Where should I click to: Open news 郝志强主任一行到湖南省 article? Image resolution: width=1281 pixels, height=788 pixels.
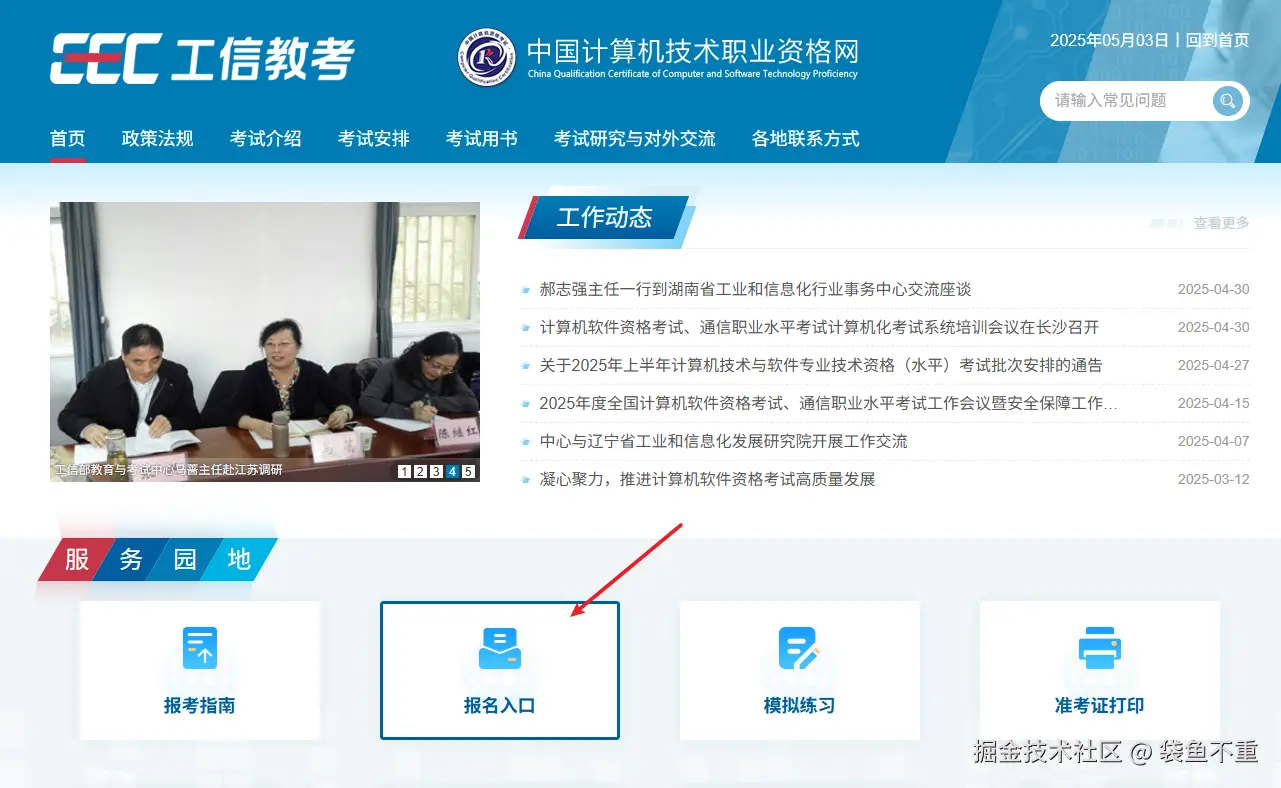coord(755,289)
